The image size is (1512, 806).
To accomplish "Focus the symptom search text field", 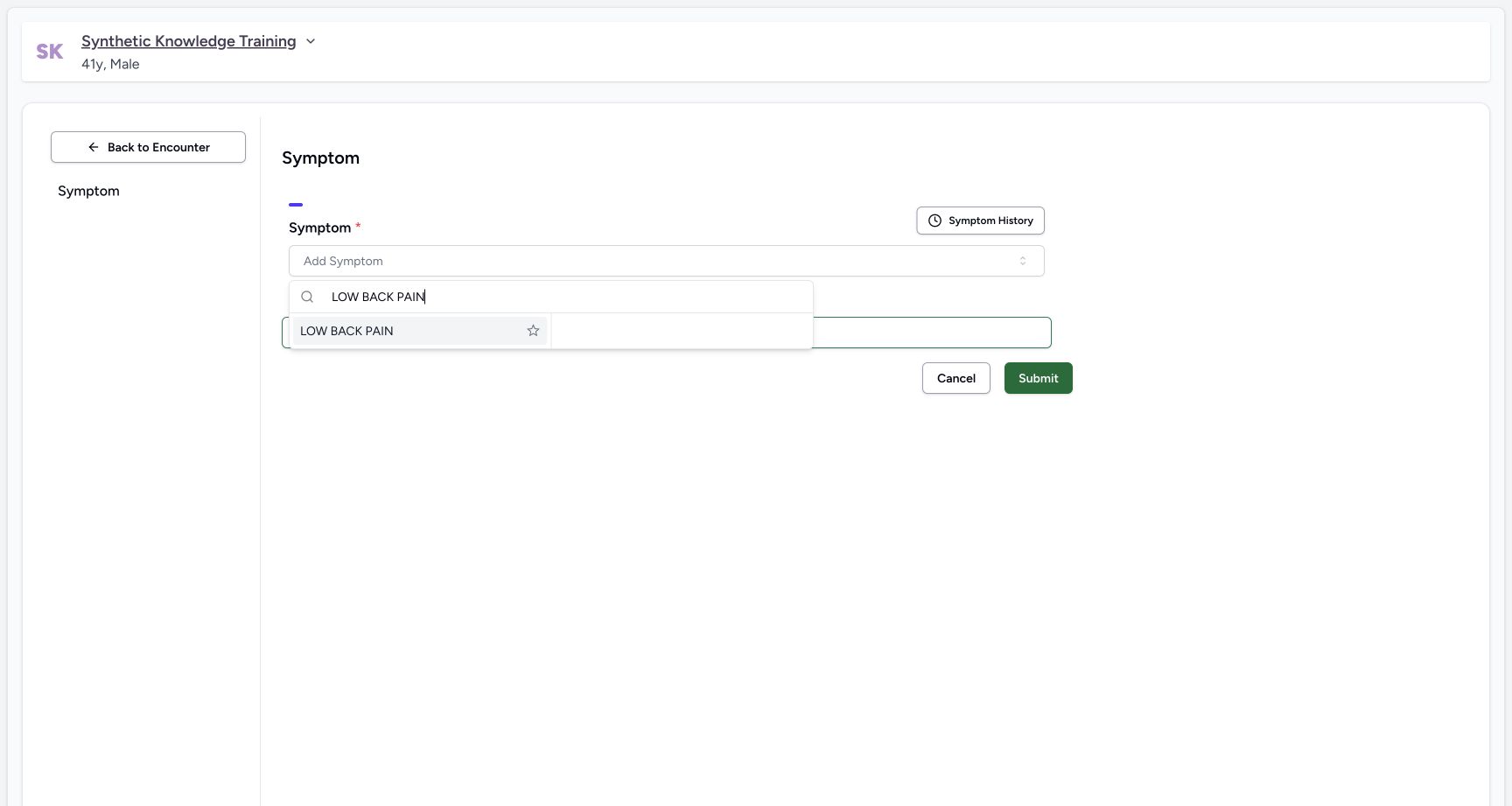I will (567, 297).
